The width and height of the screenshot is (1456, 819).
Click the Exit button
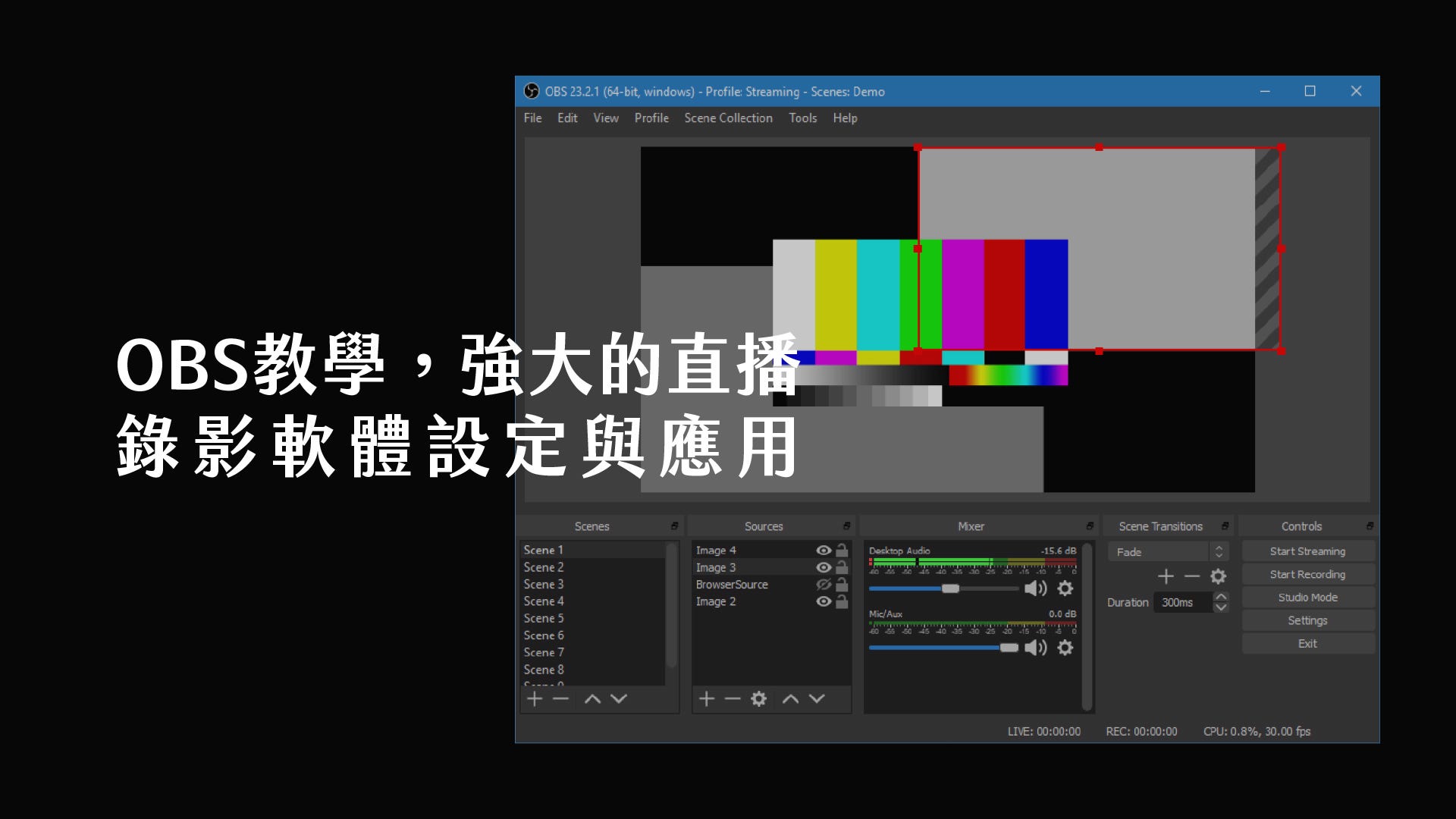coord(1308,644)
